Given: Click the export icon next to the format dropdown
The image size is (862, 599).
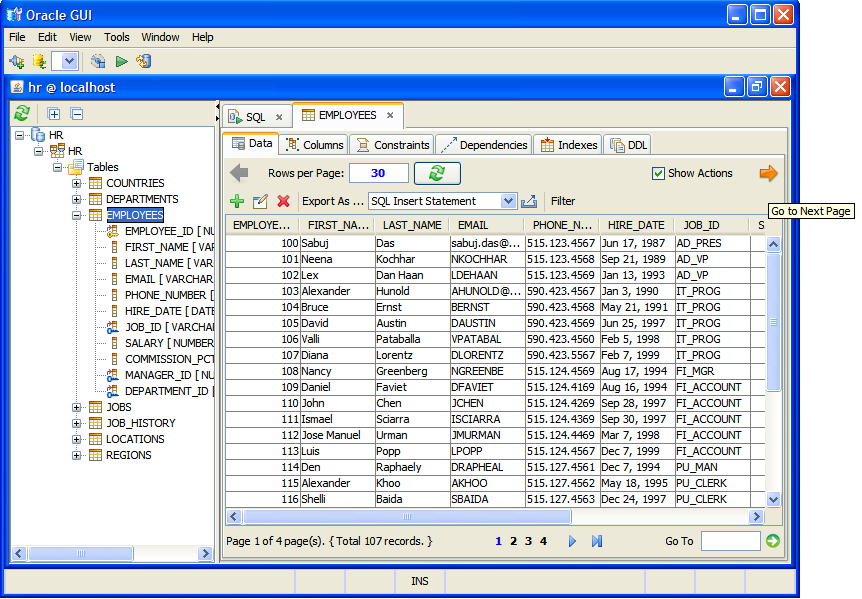Looking at the screenshot, I should point(529,201).
